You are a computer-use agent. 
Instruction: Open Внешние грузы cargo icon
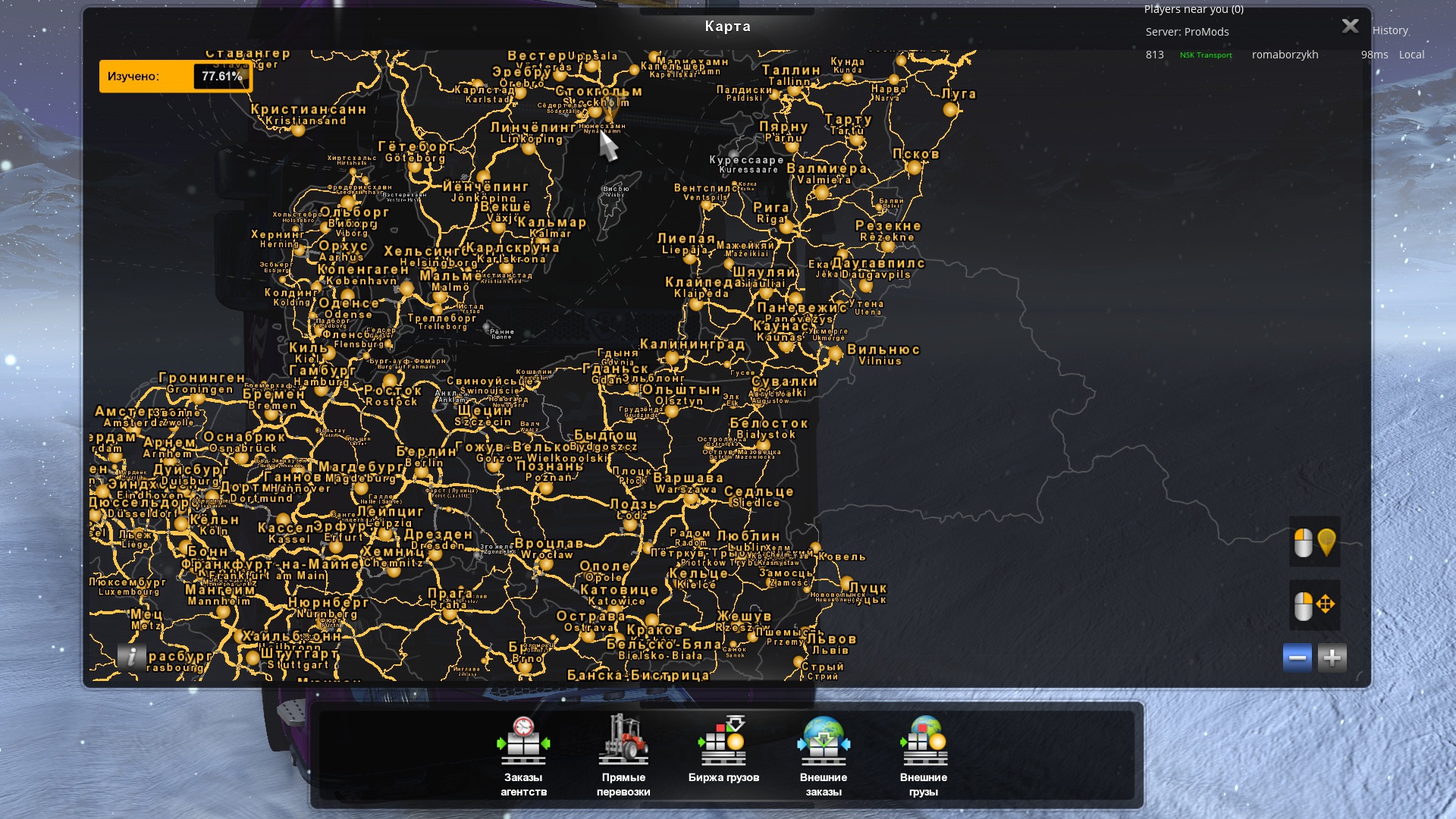924,742
